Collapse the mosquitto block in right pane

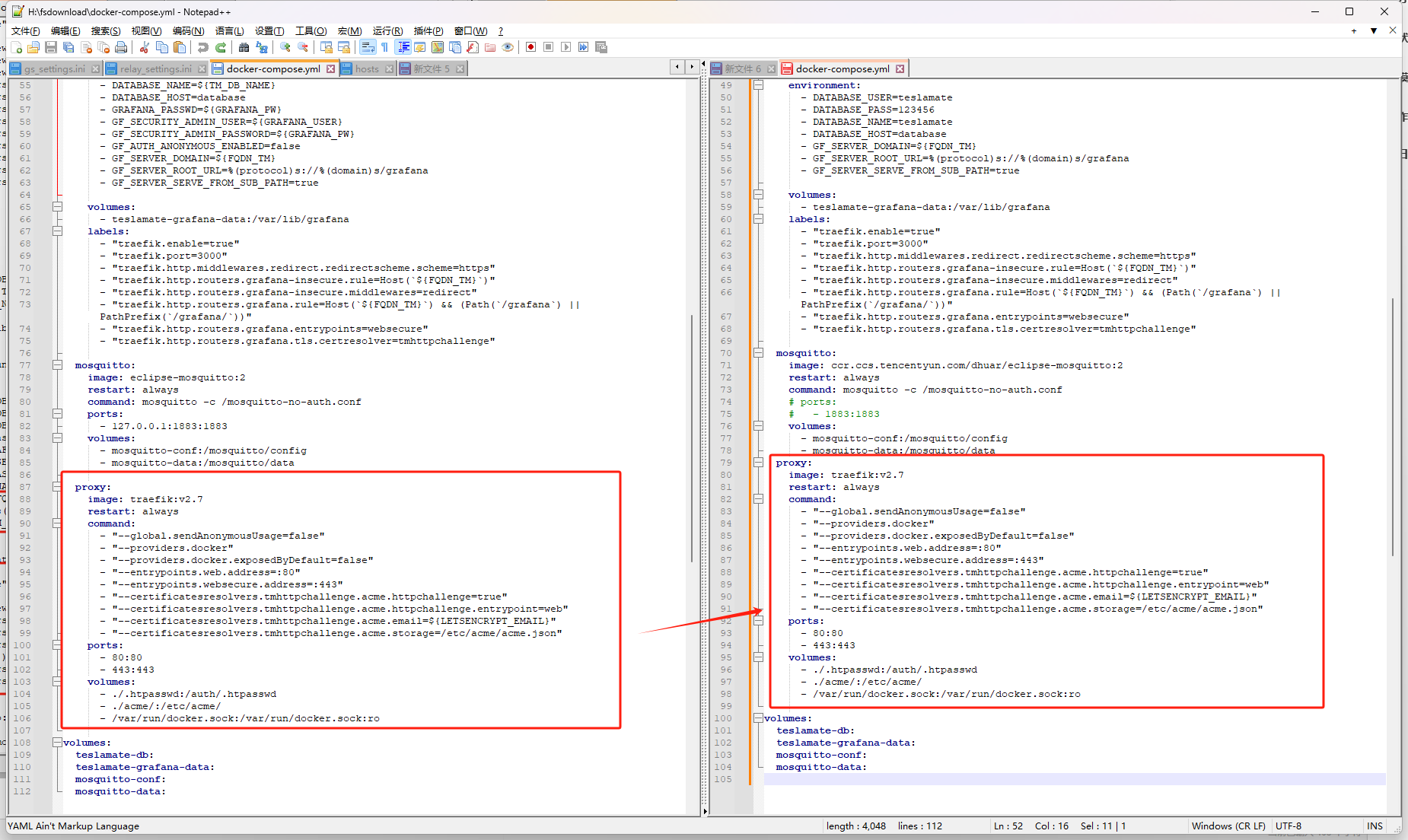pyautogui.click(x=758, y=353)
